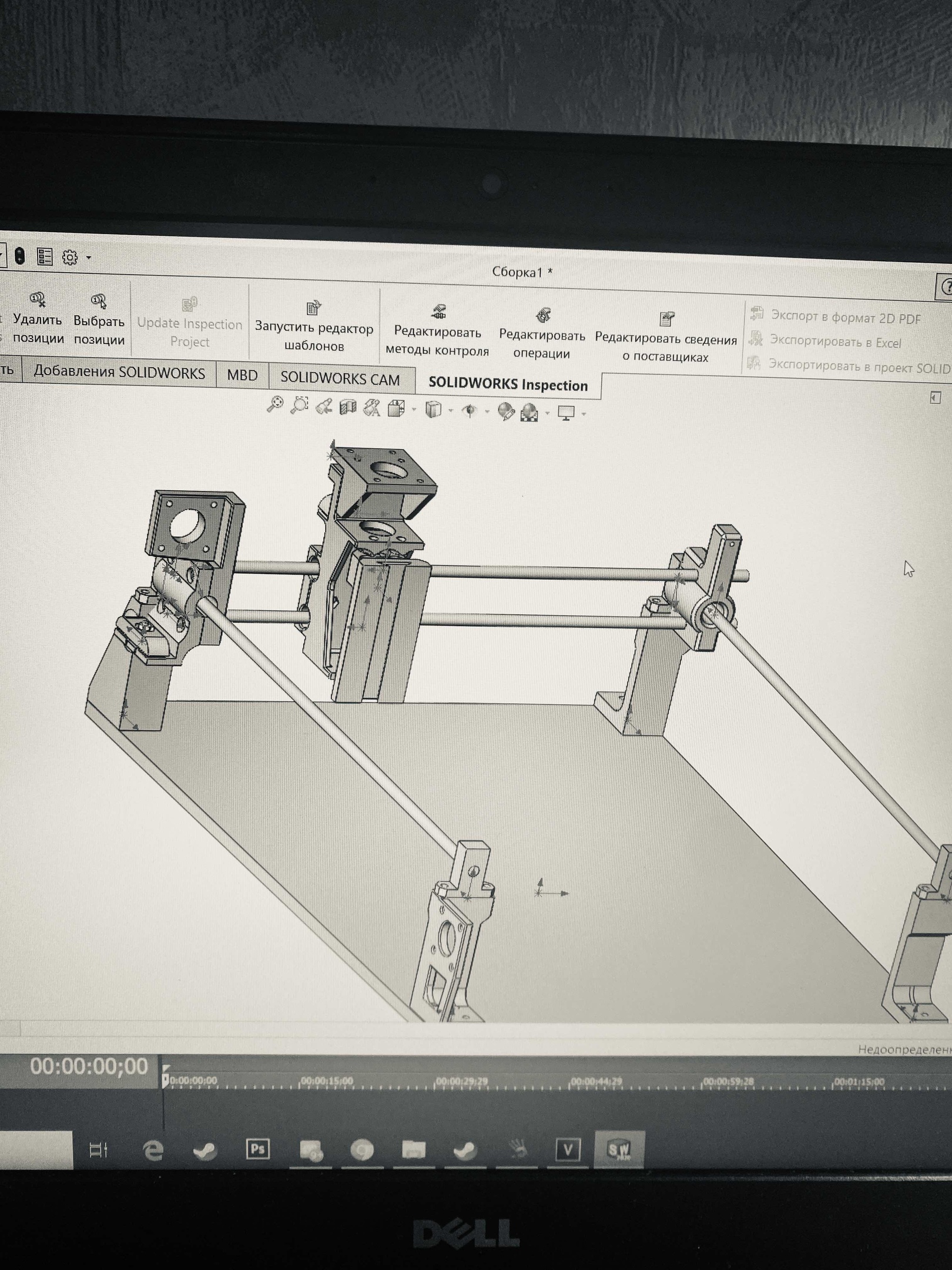Switch to the MBD tab

tap(242, 375)
